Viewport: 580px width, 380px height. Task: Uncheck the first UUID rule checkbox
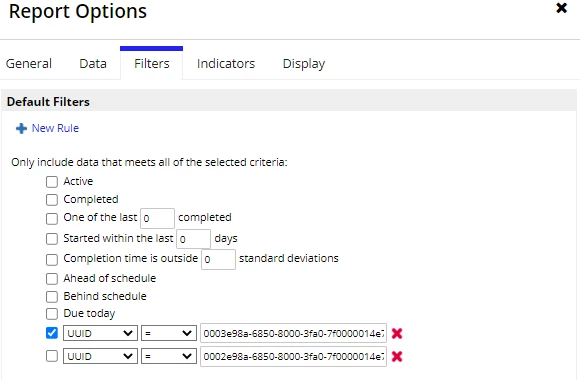point(52,333)
